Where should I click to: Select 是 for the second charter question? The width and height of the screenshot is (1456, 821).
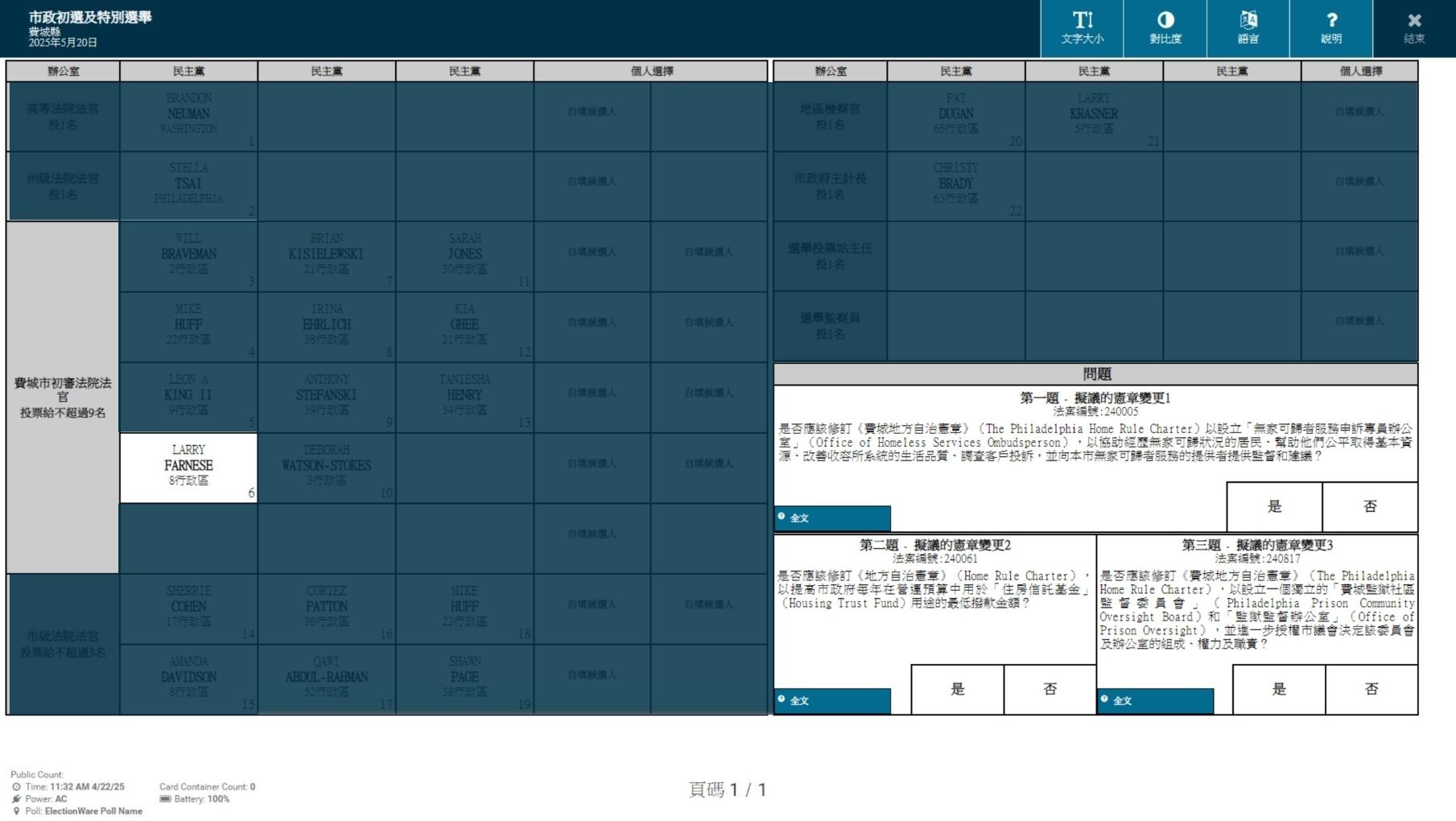point(957,689)
